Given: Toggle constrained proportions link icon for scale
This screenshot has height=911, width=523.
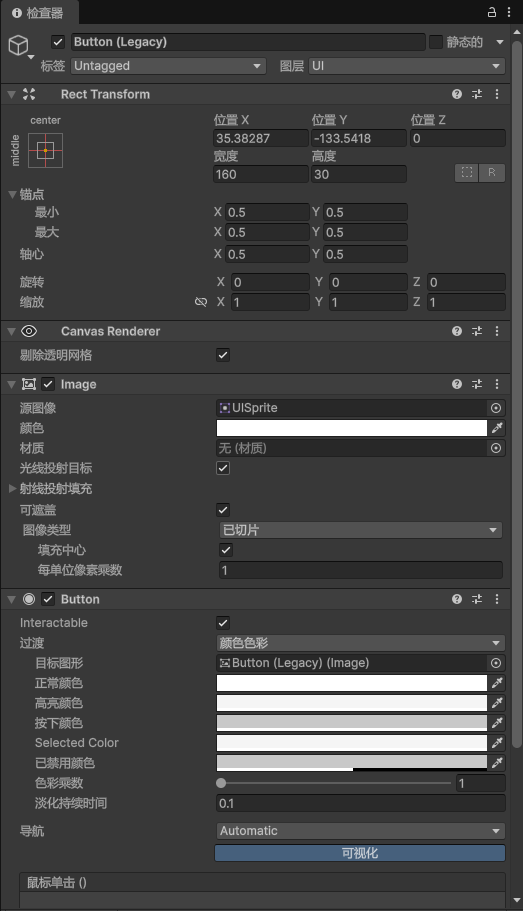Looking at the screenshot, I should 201,302.
